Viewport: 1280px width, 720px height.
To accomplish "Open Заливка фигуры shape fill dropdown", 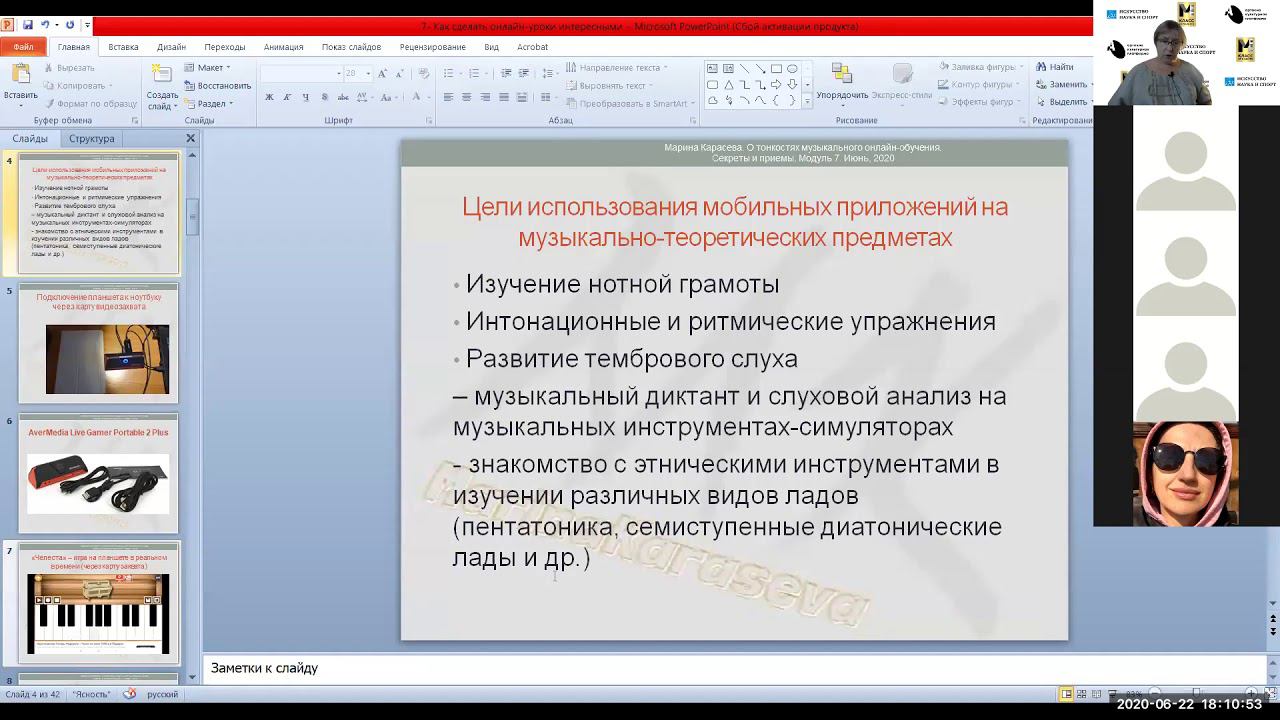I will [981, 67].
